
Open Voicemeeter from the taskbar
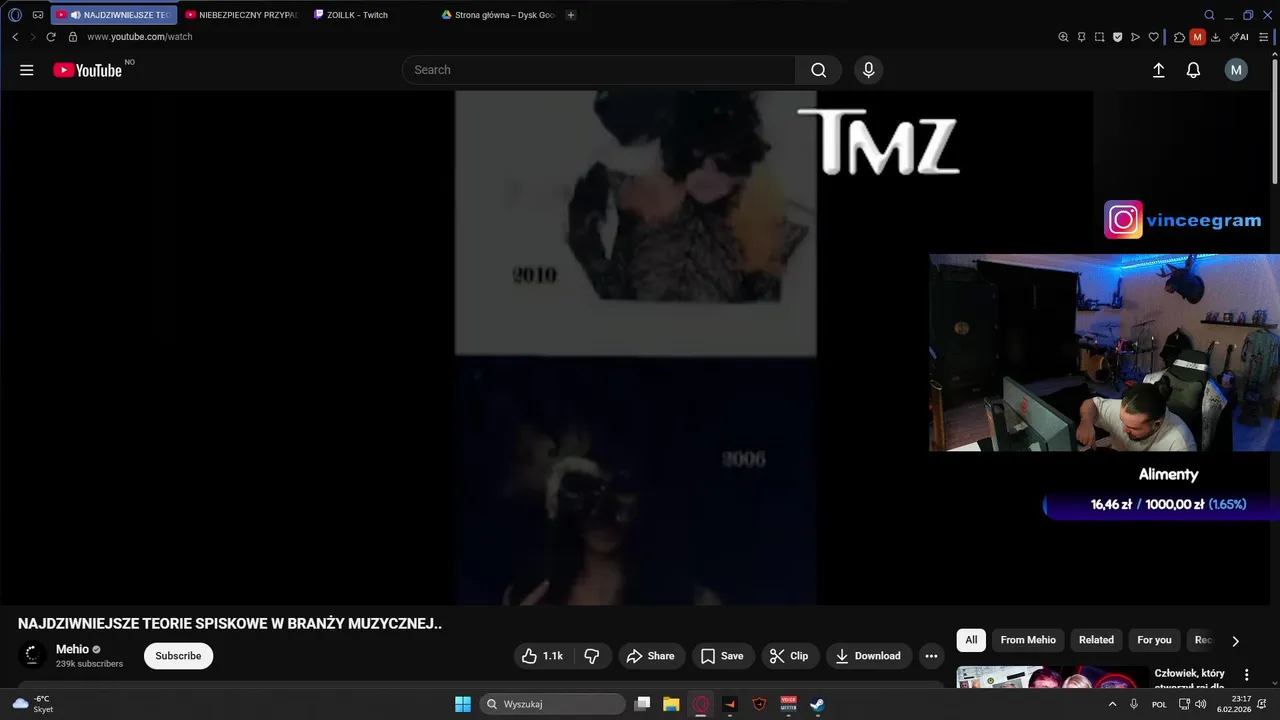click(788, 704)
